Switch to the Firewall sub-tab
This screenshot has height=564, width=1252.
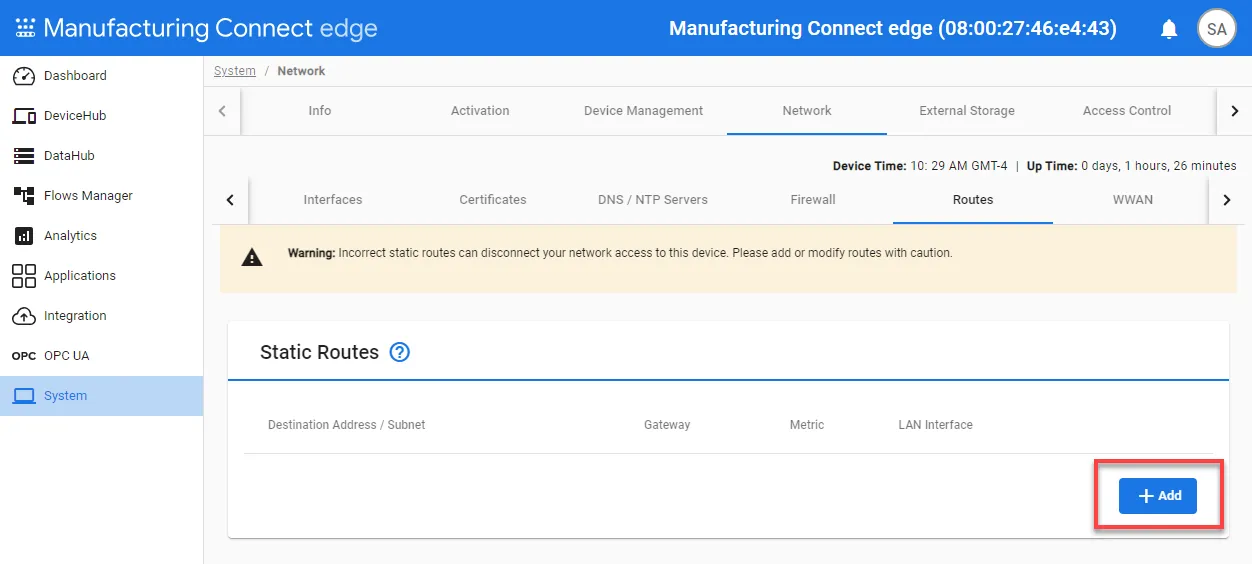point(813,200)
